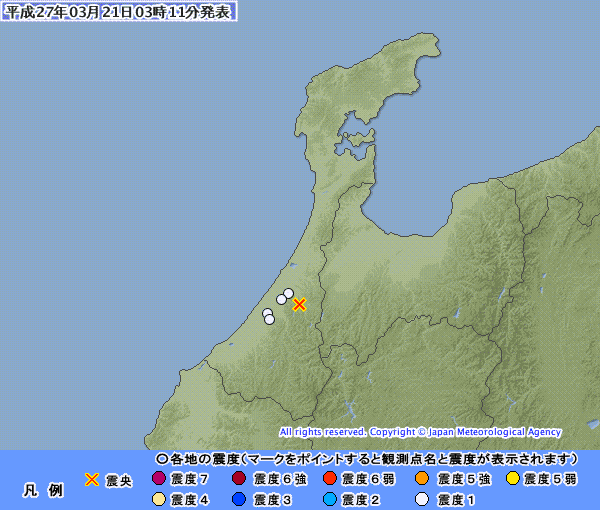
Task: Click the 震度1 white legend circle
Action: 422,499
